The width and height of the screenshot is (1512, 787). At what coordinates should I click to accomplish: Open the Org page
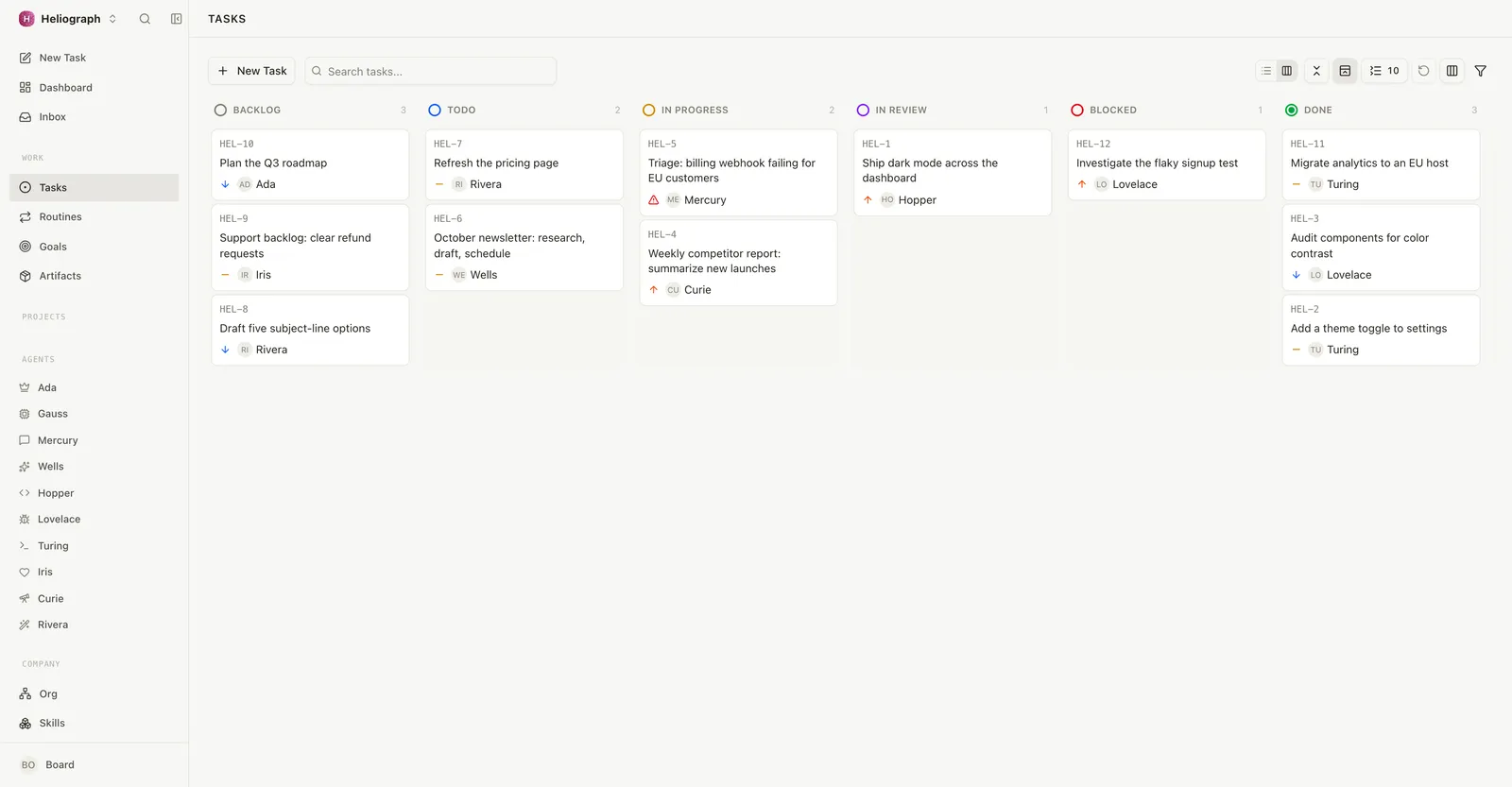click(94, 693)
